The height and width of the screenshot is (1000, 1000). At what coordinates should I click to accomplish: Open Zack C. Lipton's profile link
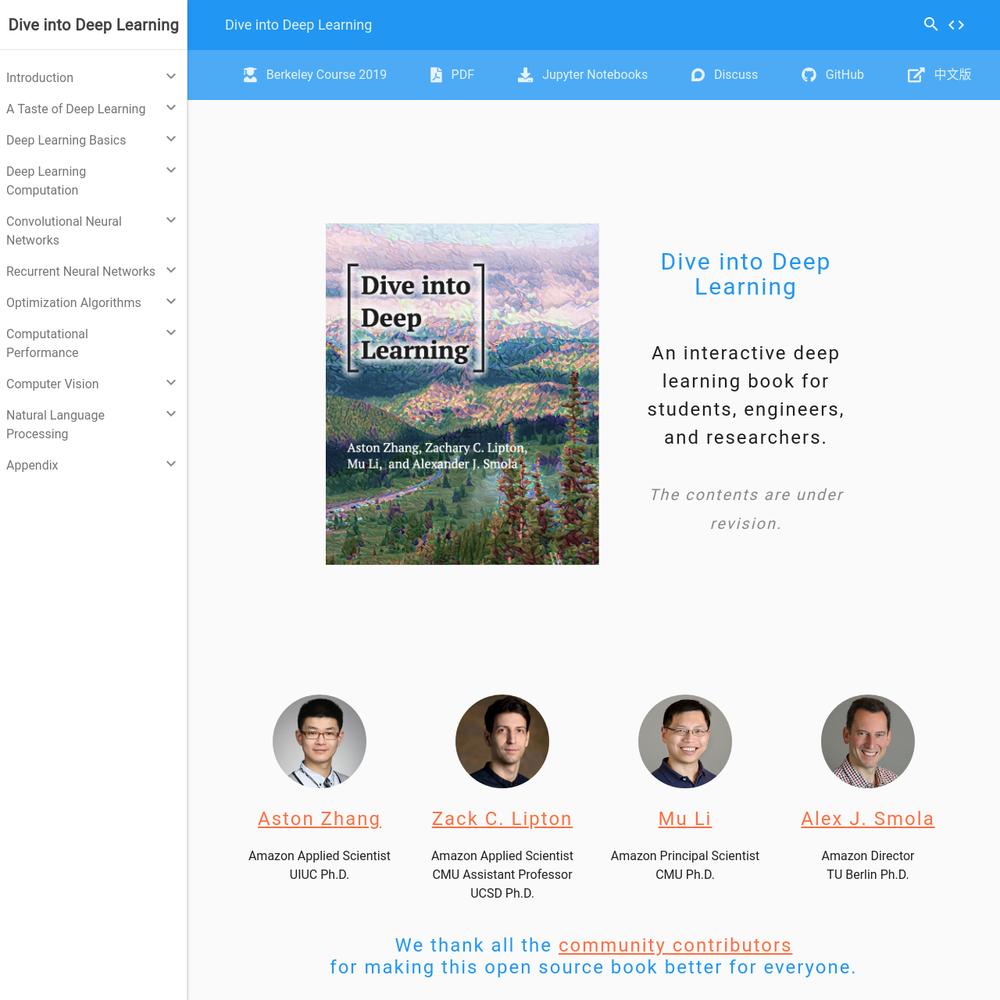click(502, 819)
